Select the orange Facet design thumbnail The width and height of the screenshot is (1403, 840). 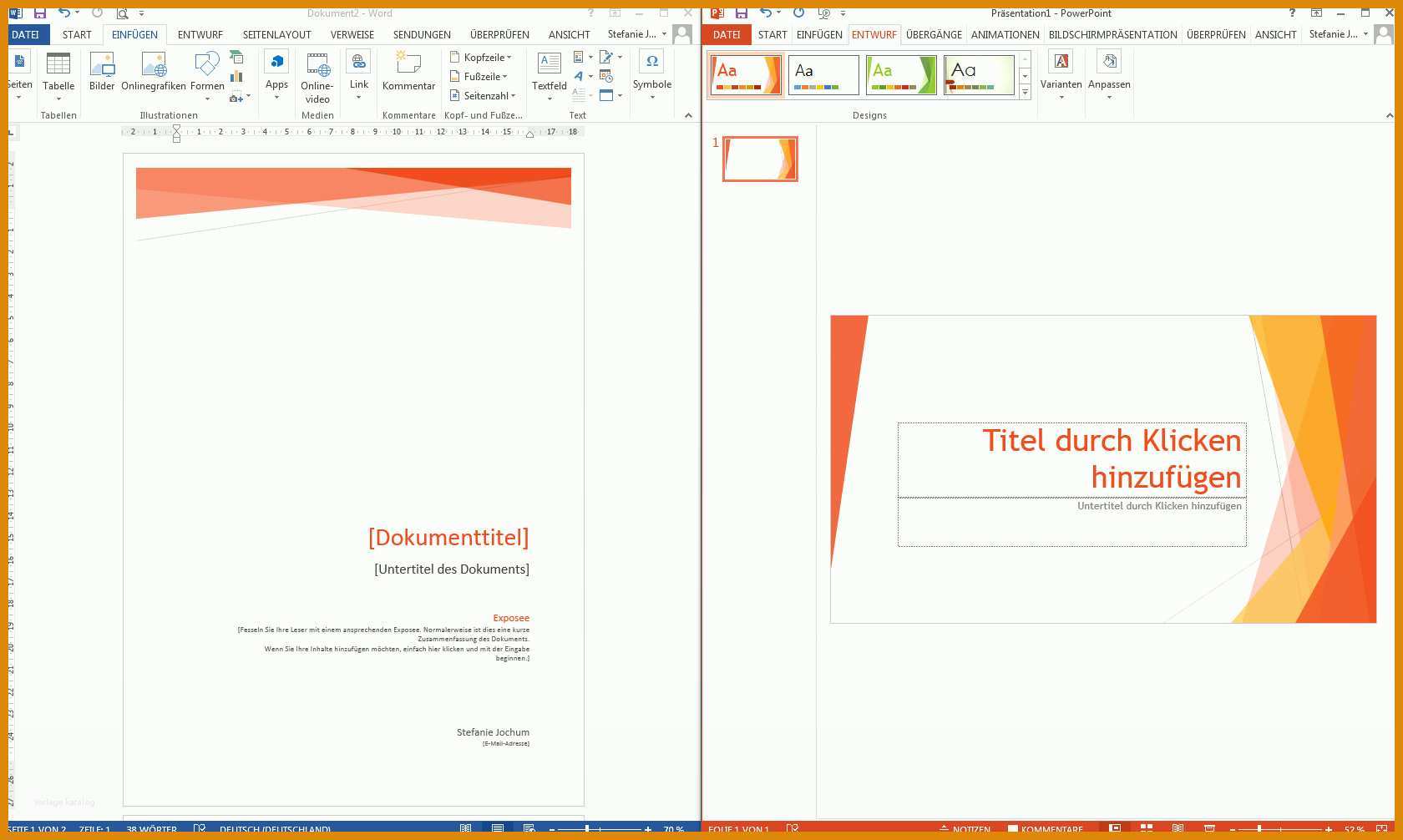[746, 75]
